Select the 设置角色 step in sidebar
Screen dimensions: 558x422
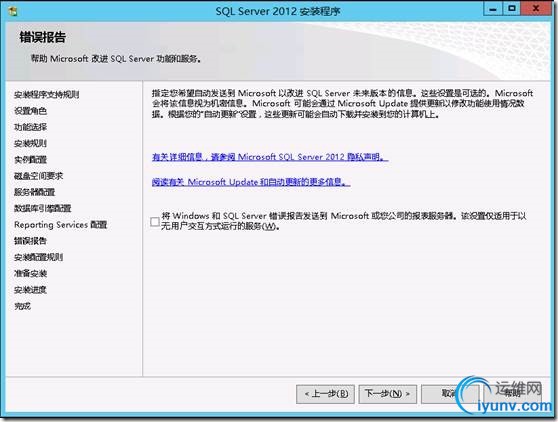(30, 111)
